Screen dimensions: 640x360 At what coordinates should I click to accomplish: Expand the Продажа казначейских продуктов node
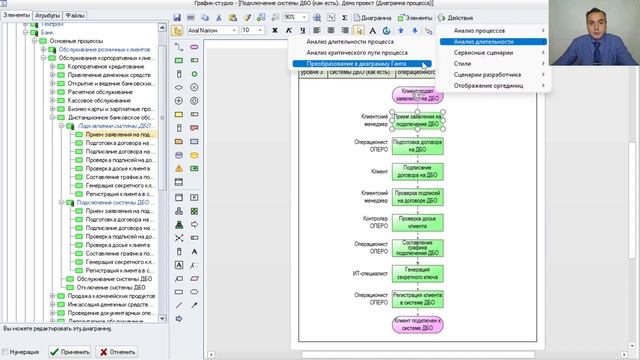[x=52, y=296]
